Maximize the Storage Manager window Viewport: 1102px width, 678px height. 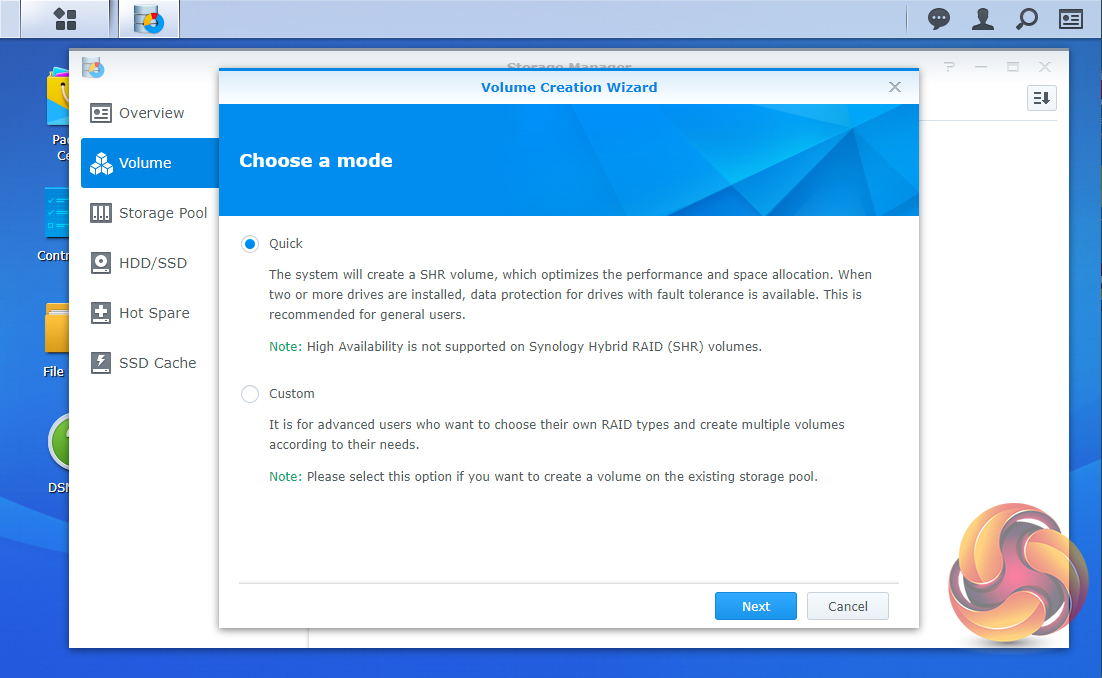coord(1013,67)
